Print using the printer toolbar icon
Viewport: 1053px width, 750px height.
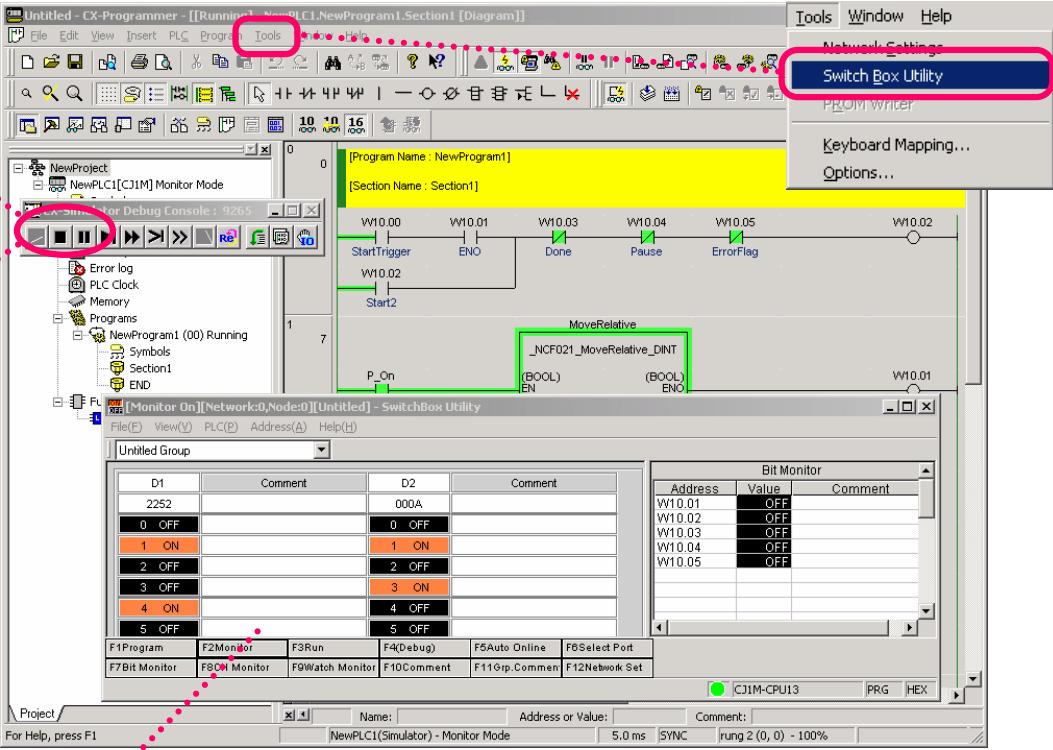[139, 62]
